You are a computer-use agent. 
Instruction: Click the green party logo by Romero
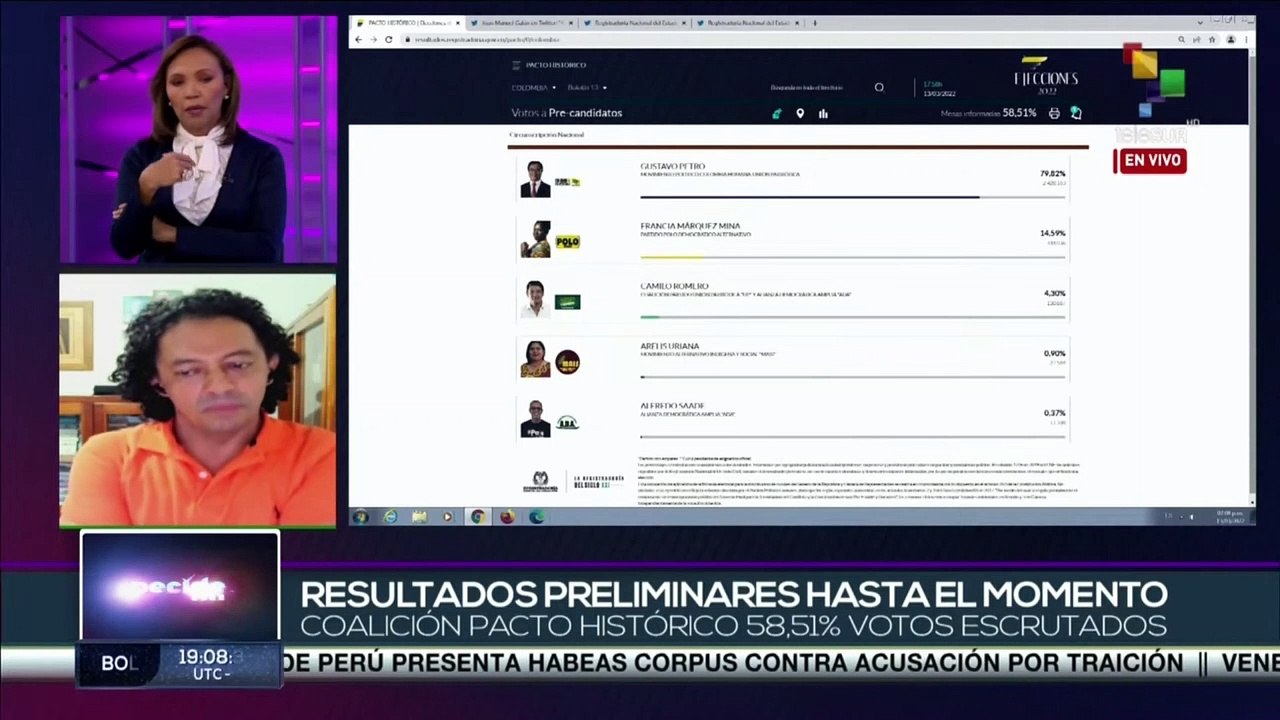567,302
